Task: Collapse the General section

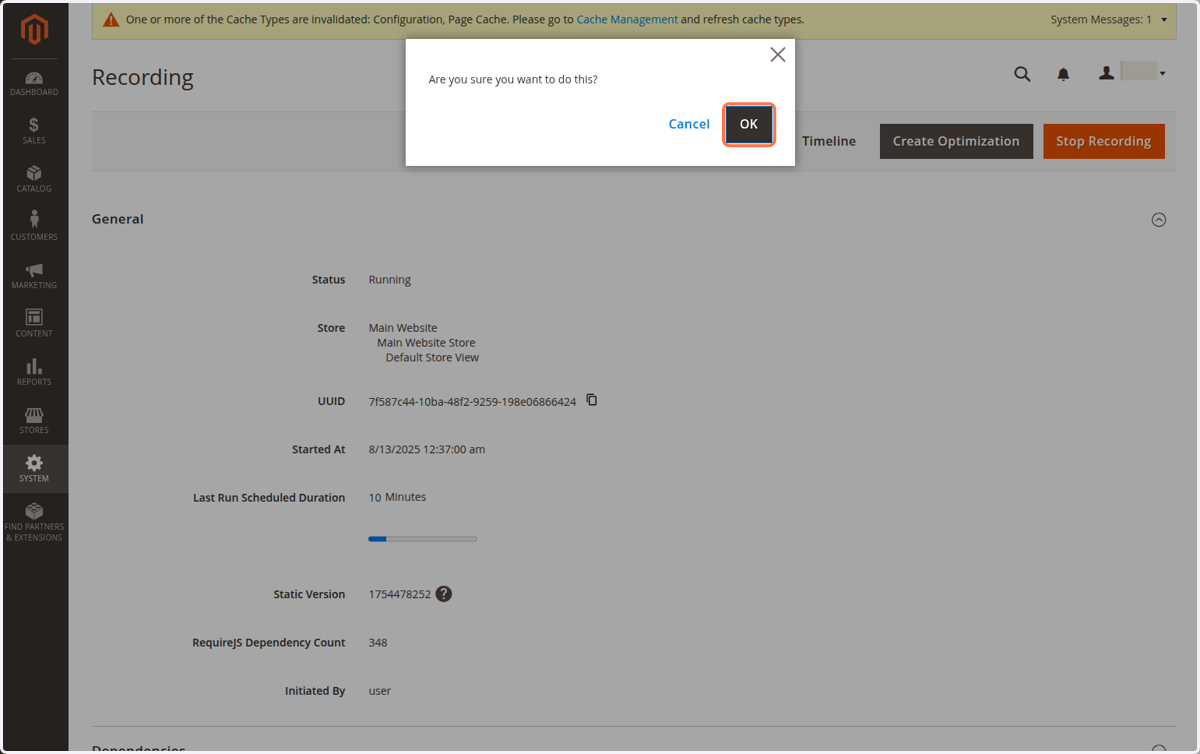Action: (1159, 220)
